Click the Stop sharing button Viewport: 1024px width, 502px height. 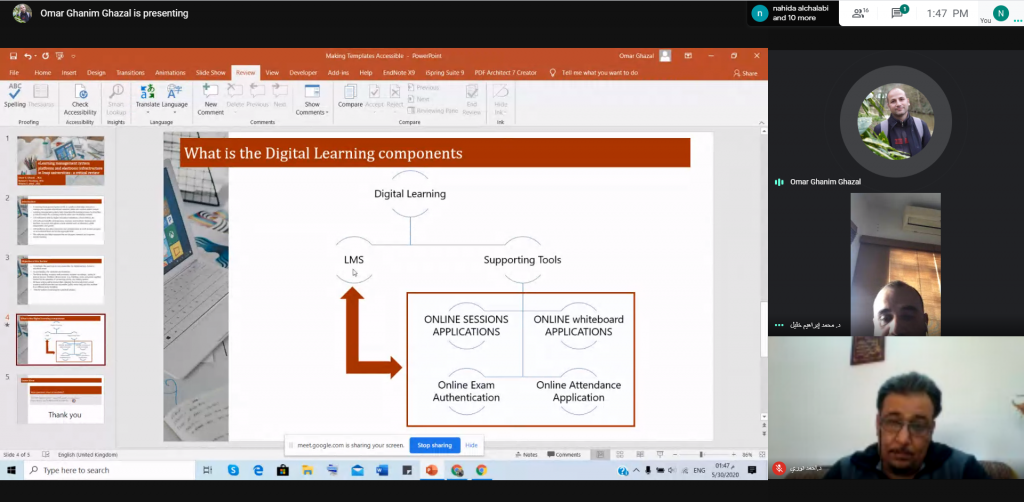434,445
